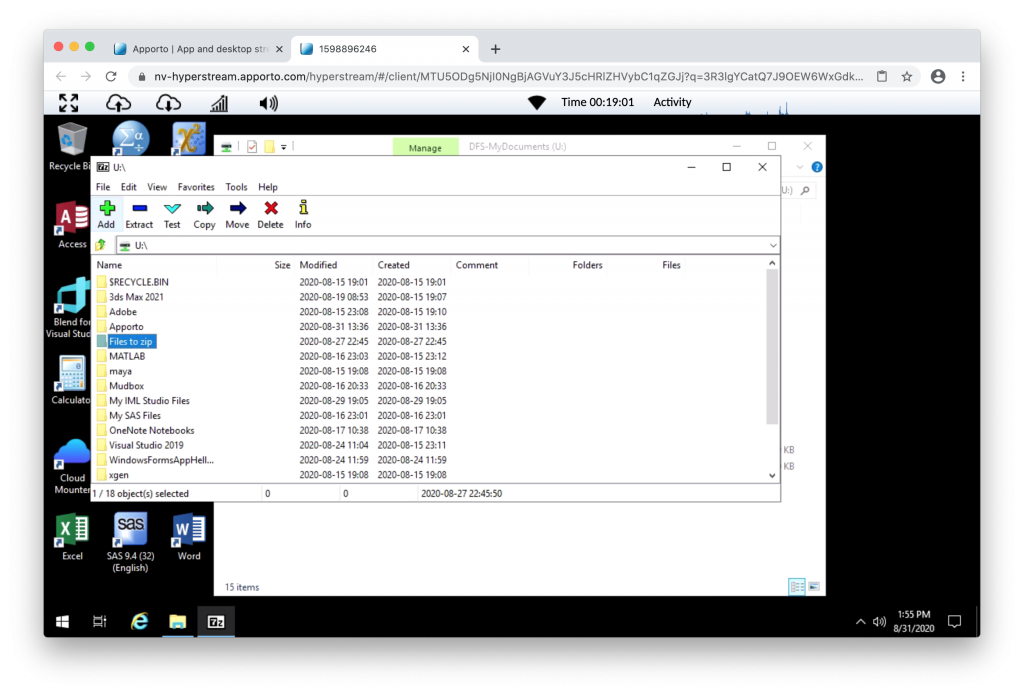Expand the U:\ address path dropdown
The height and width of the screenshot is (695, 1024).
pyautogui.click(x=773, y=246)
